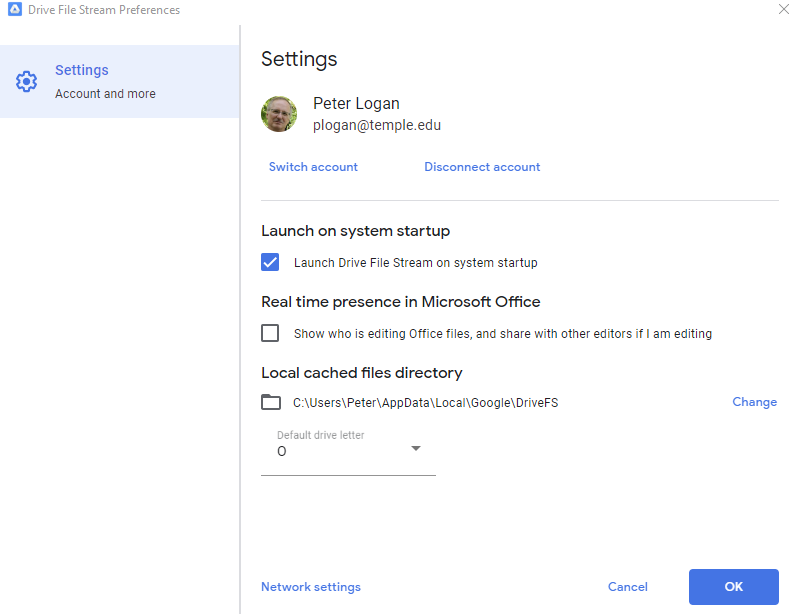Expand the Default drive letter dropdown arrow
Screen dimensions: 790x614
[416, 449]
